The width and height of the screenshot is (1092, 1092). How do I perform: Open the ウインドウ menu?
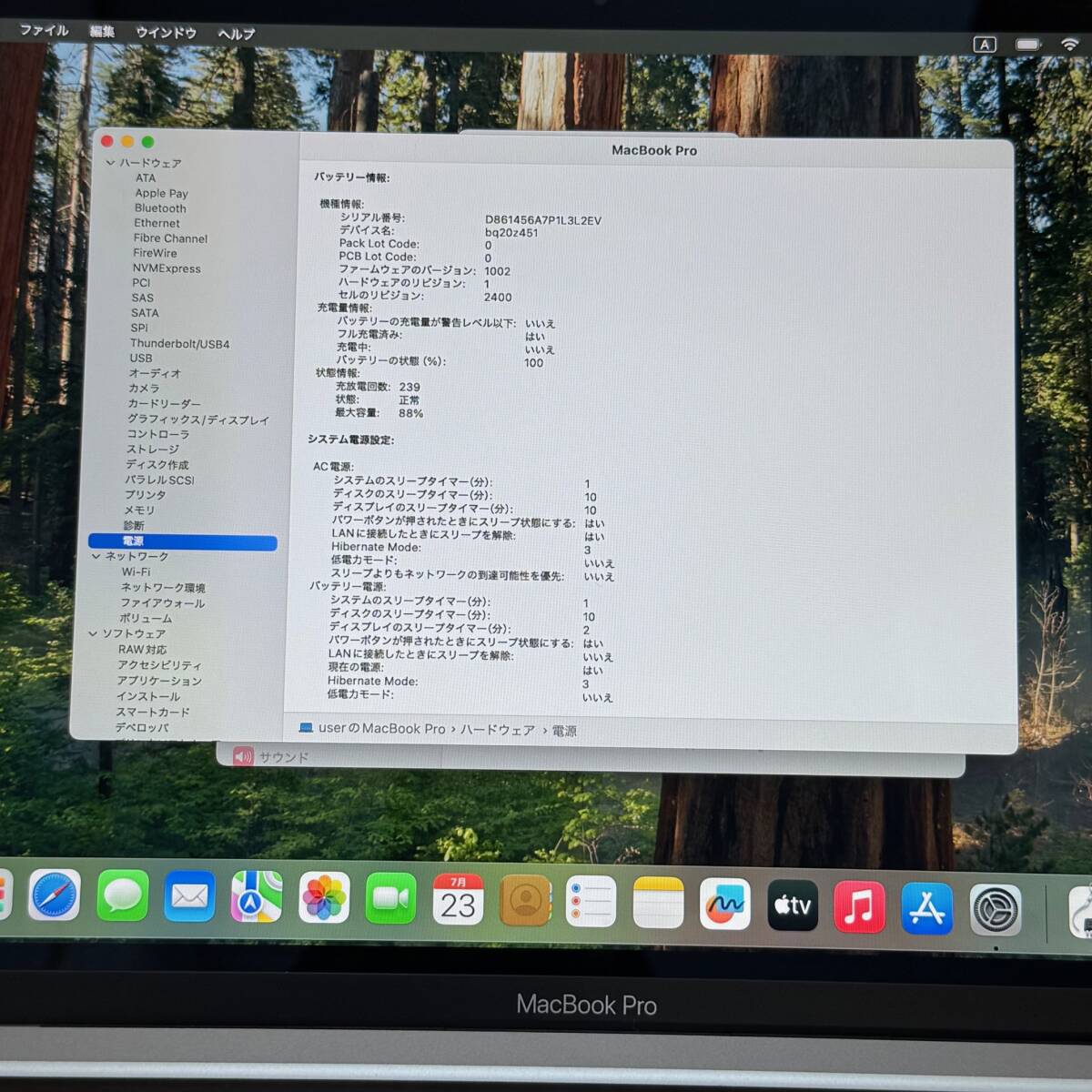point(166,33)
